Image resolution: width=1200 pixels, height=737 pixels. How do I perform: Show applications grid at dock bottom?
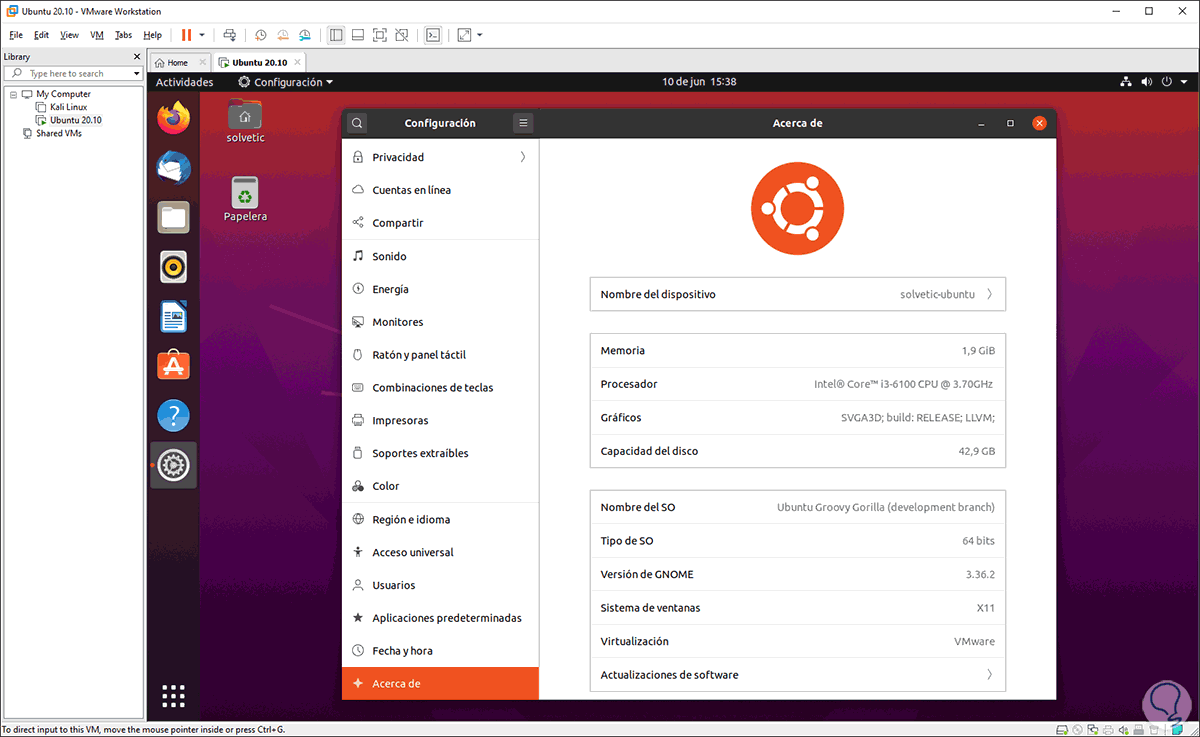click(174, 696)
